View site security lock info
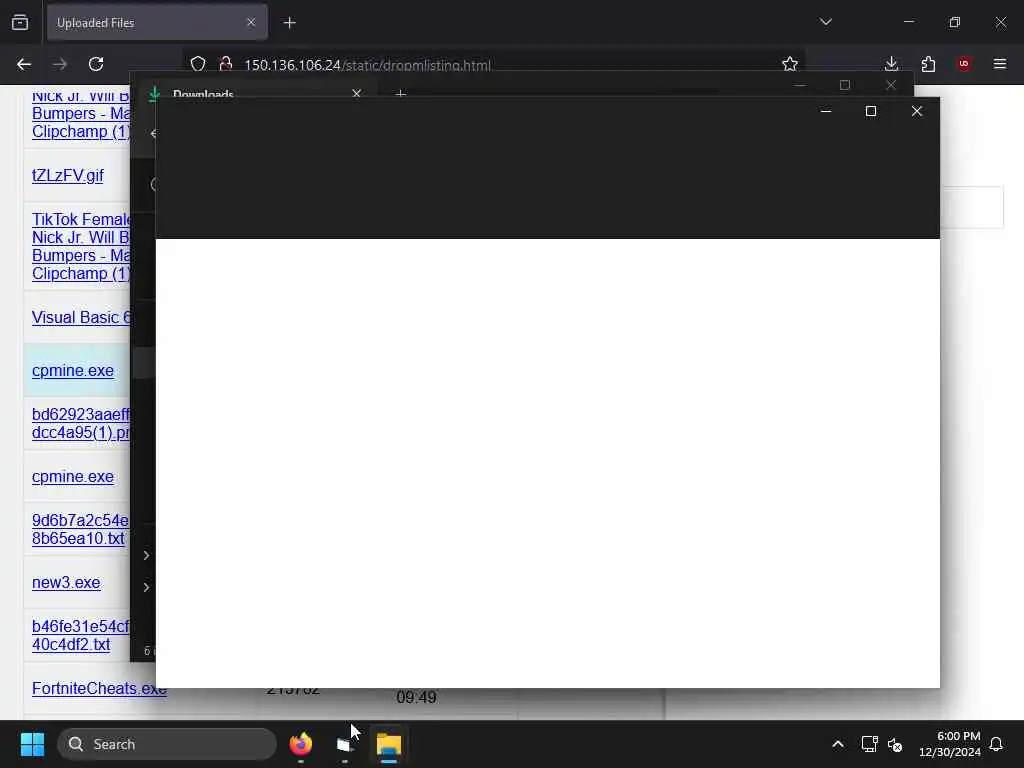1024x768 pixels. (226, 64)
